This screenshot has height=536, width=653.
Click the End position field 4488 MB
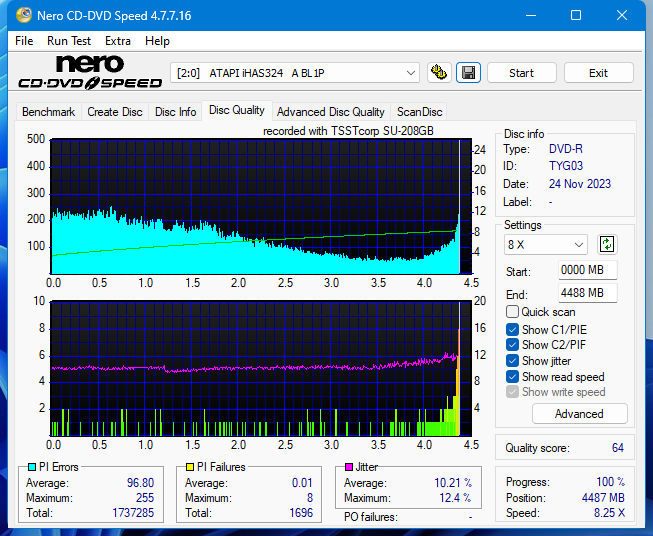pos(587,293)
